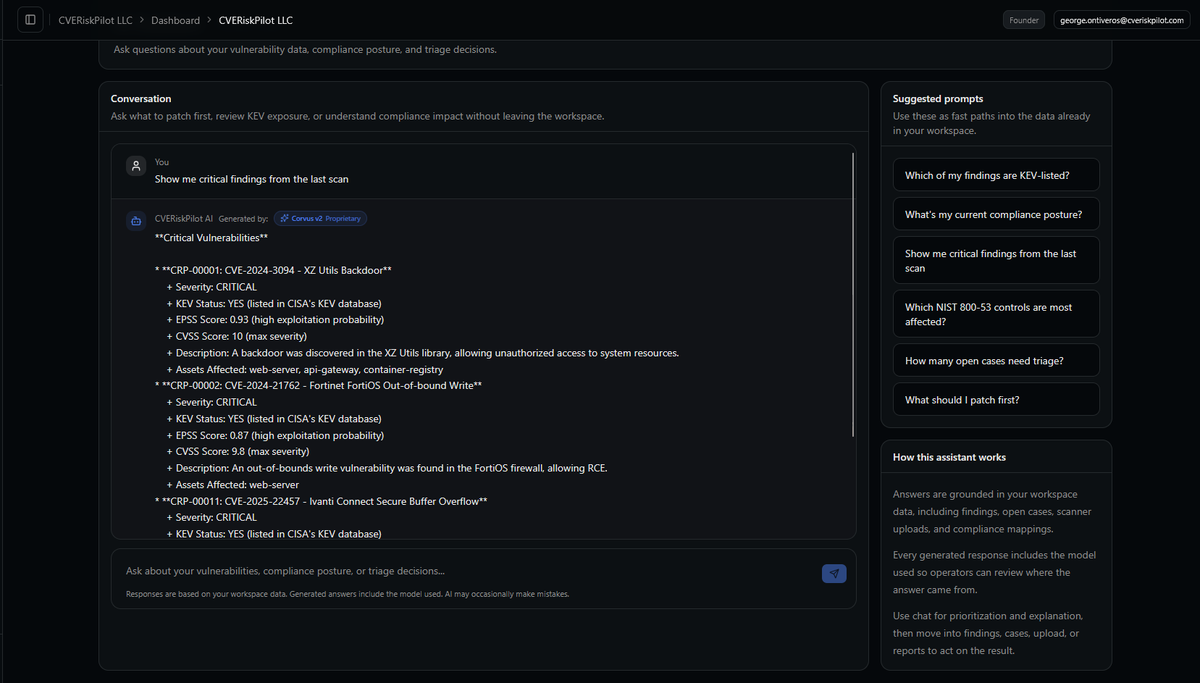Click the CRP-00001 XZ Utils Backdoor heading
The image size is (1200, 683).
pyautogui.click(x=273, y=270)
